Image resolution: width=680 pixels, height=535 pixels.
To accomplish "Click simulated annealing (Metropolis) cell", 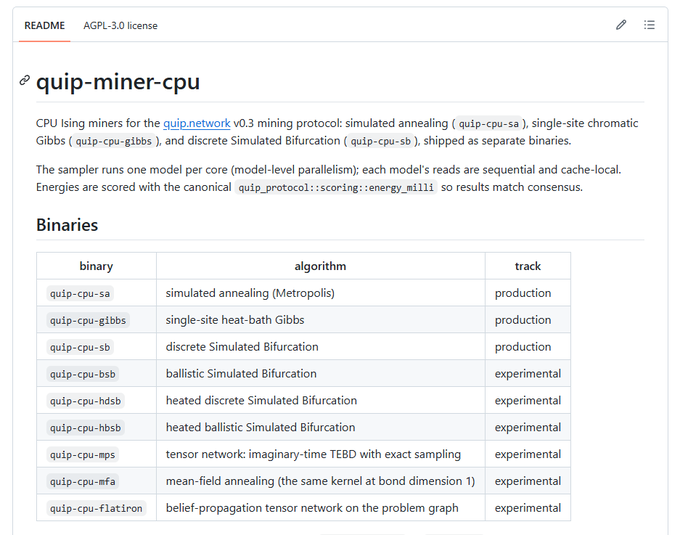I will click(320, 293).
